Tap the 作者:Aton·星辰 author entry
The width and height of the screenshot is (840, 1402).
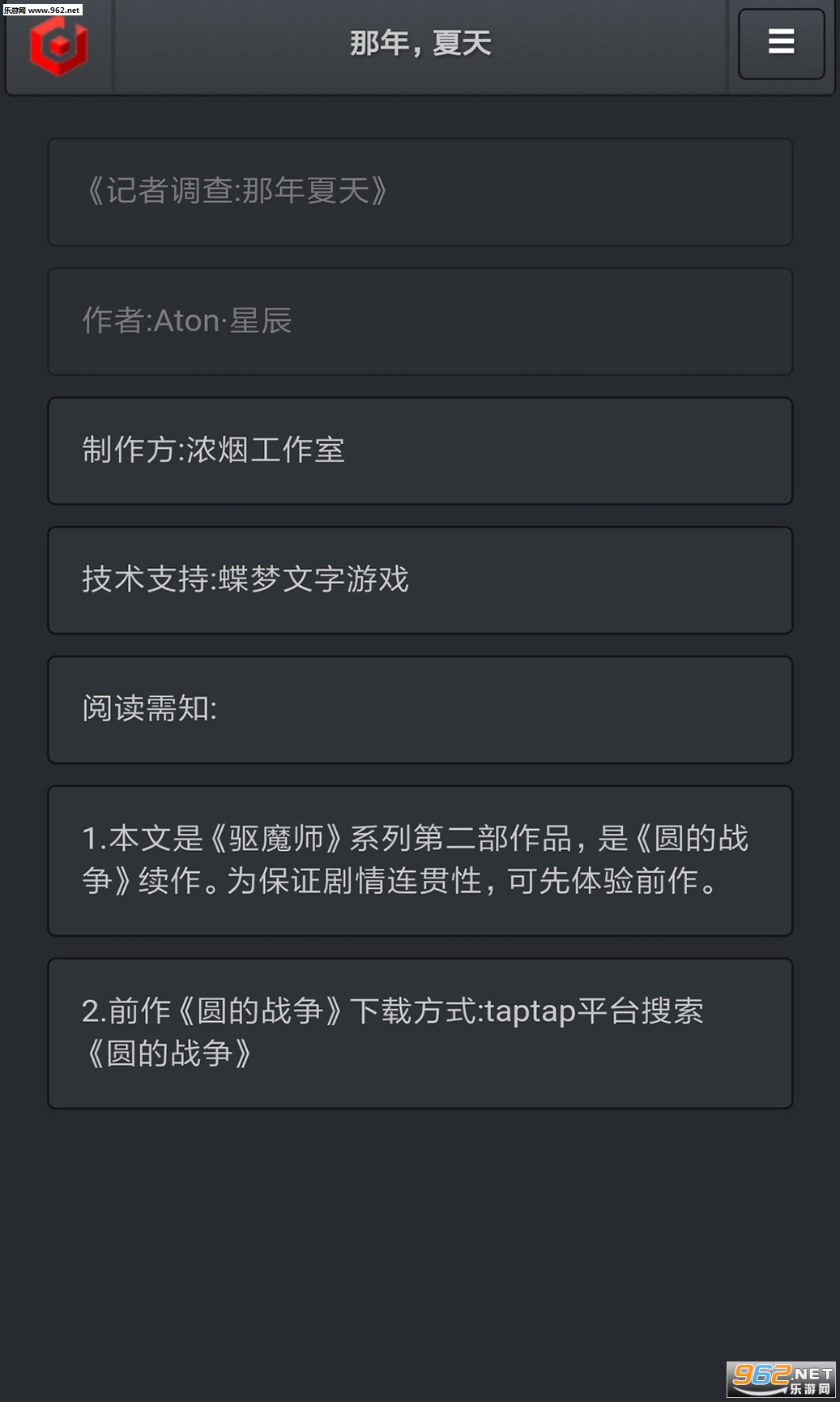click(x=420, y=322)
